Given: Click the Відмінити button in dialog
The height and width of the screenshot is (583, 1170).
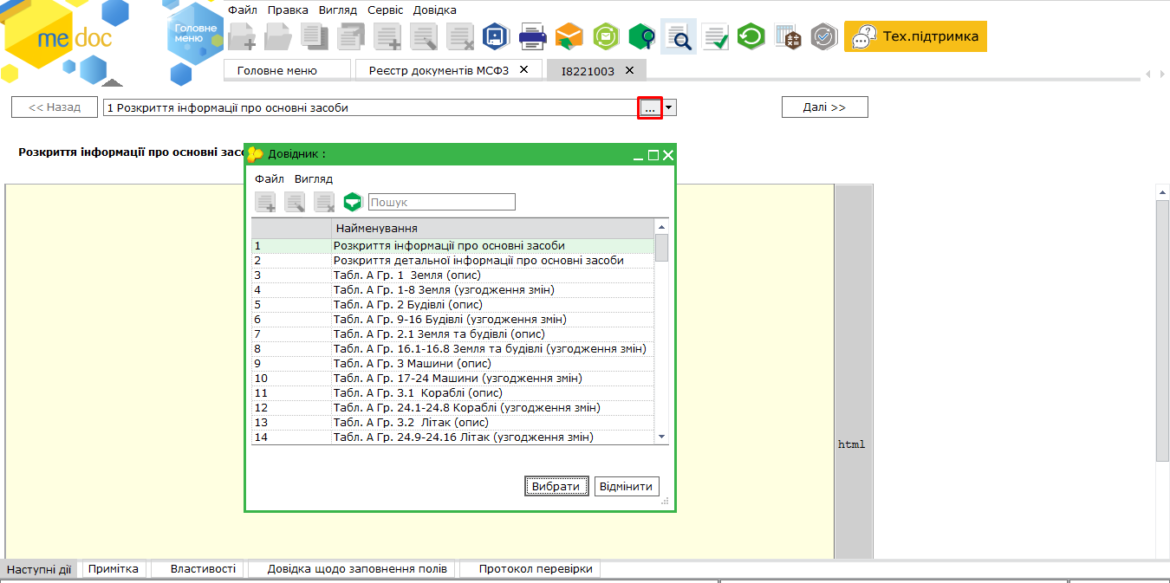Looking at the screenshot, I should point(627,487).
